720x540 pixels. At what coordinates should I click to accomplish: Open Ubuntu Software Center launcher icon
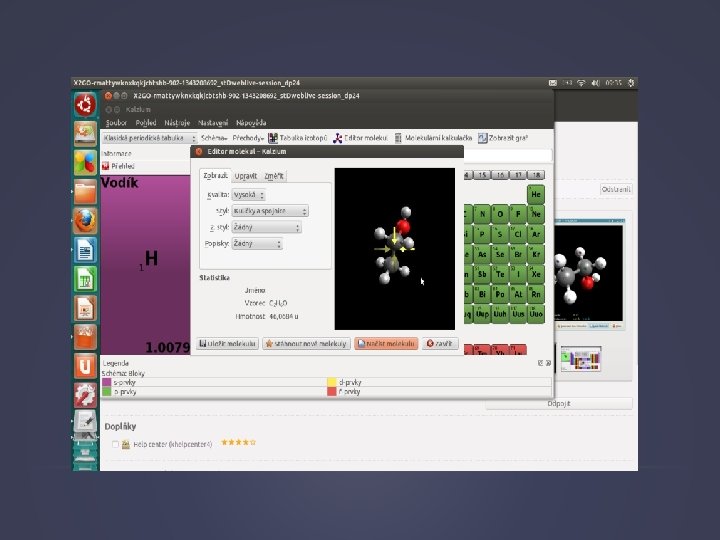click(x=85, y=337)
